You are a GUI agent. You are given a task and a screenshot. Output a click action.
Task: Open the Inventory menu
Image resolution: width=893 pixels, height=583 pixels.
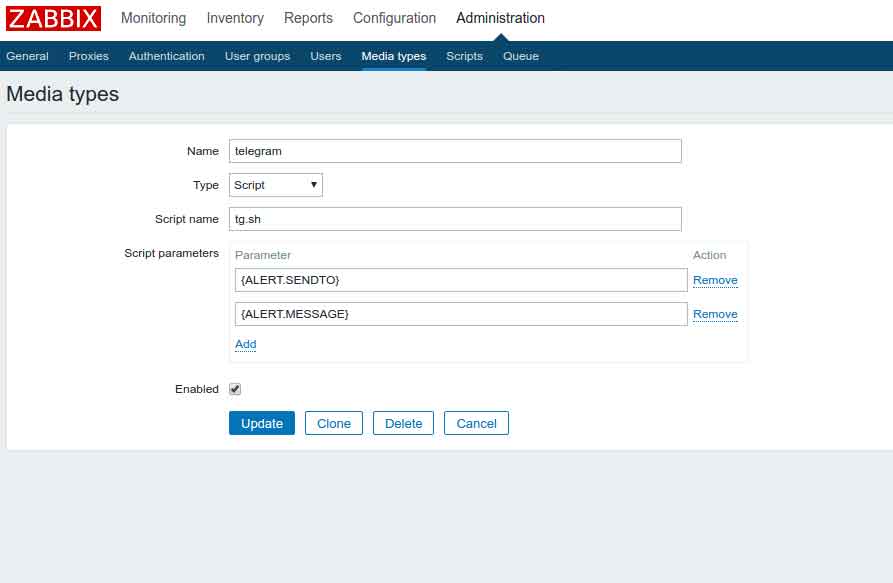click(235, 18)
